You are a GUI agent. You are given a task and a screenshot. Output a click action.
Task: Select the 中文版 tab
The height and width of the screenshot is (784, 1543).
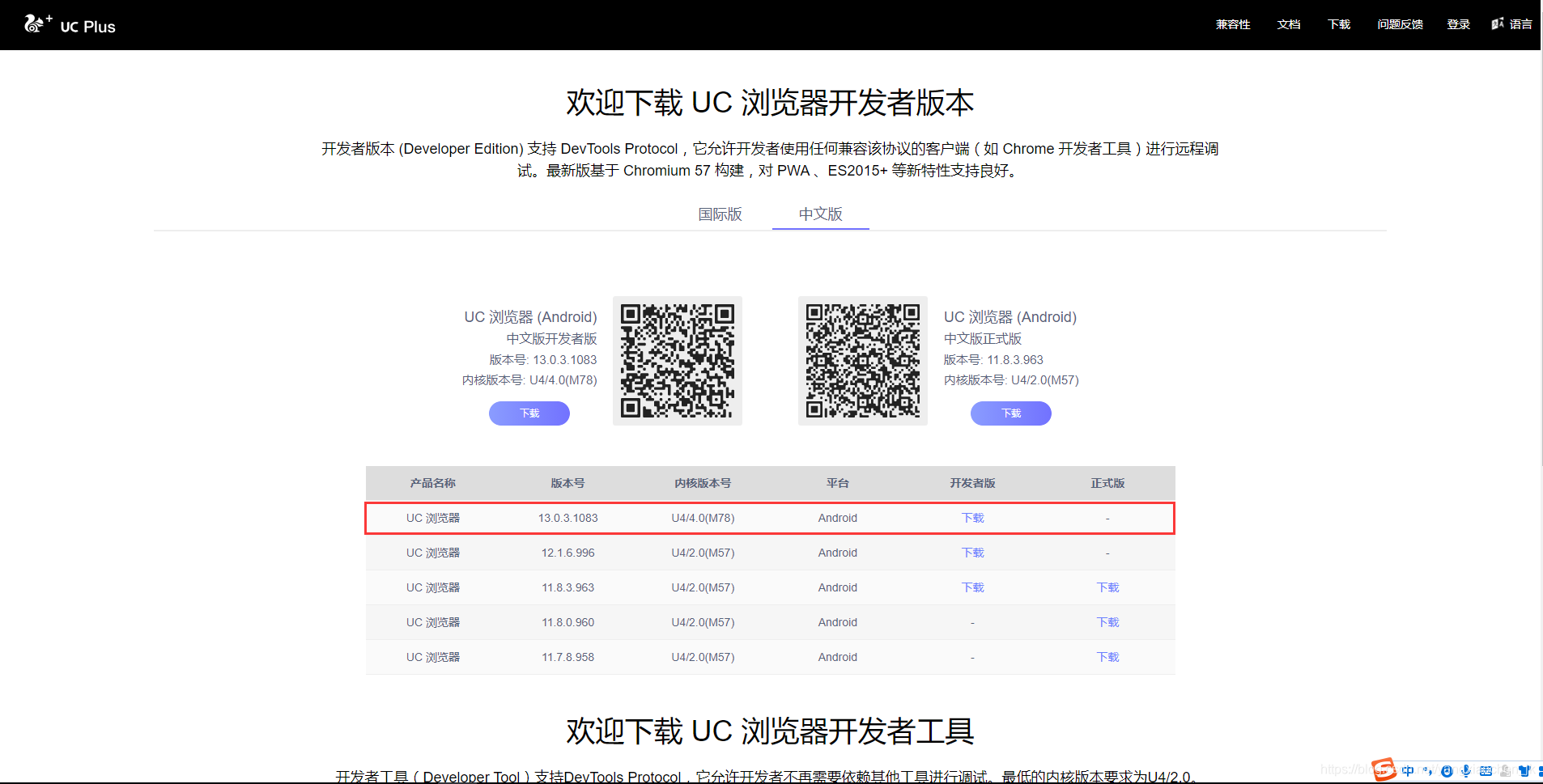coord(820,214)
